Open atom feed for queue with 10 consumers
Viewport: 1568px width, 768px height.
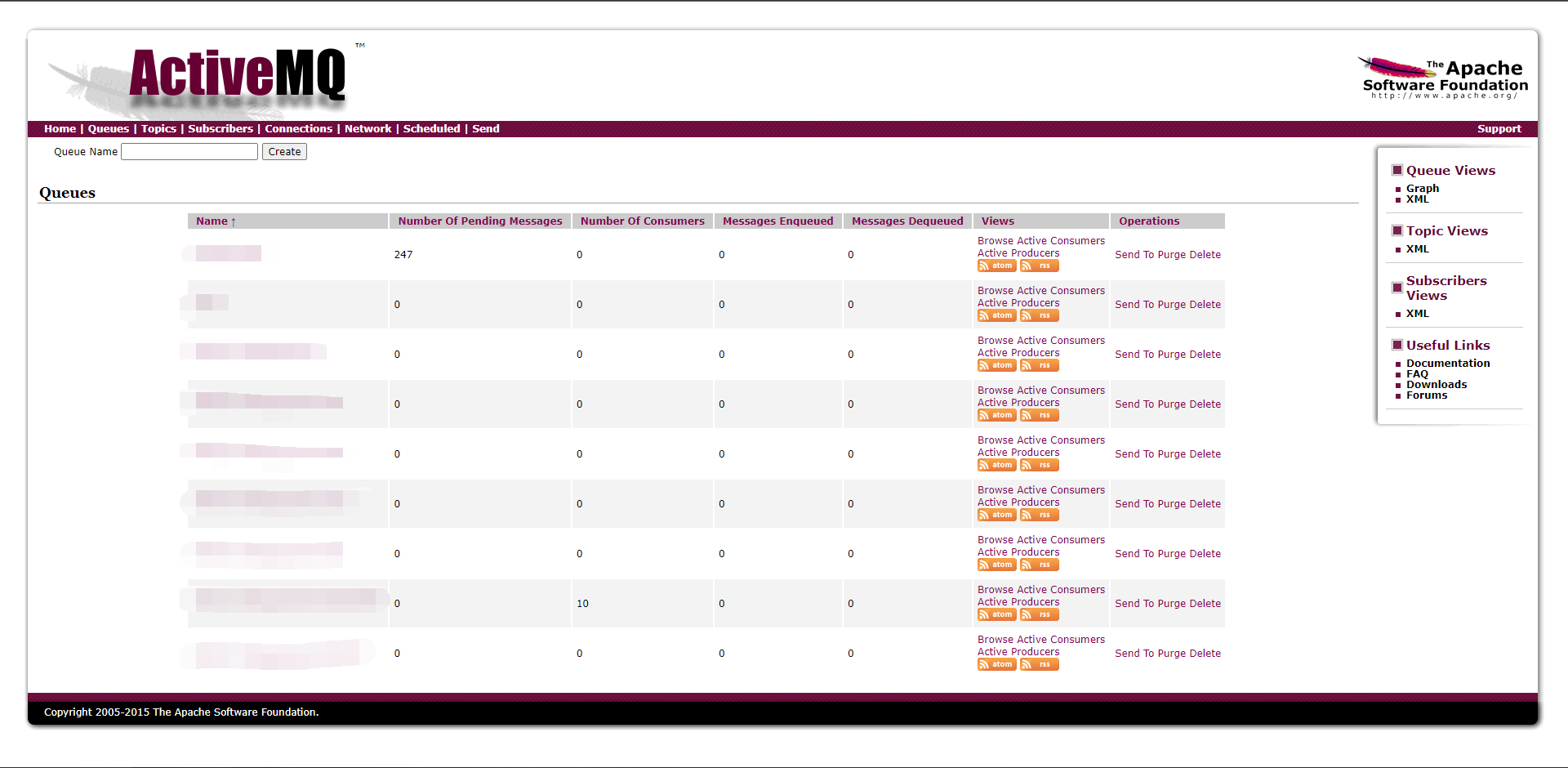point(997,615)
